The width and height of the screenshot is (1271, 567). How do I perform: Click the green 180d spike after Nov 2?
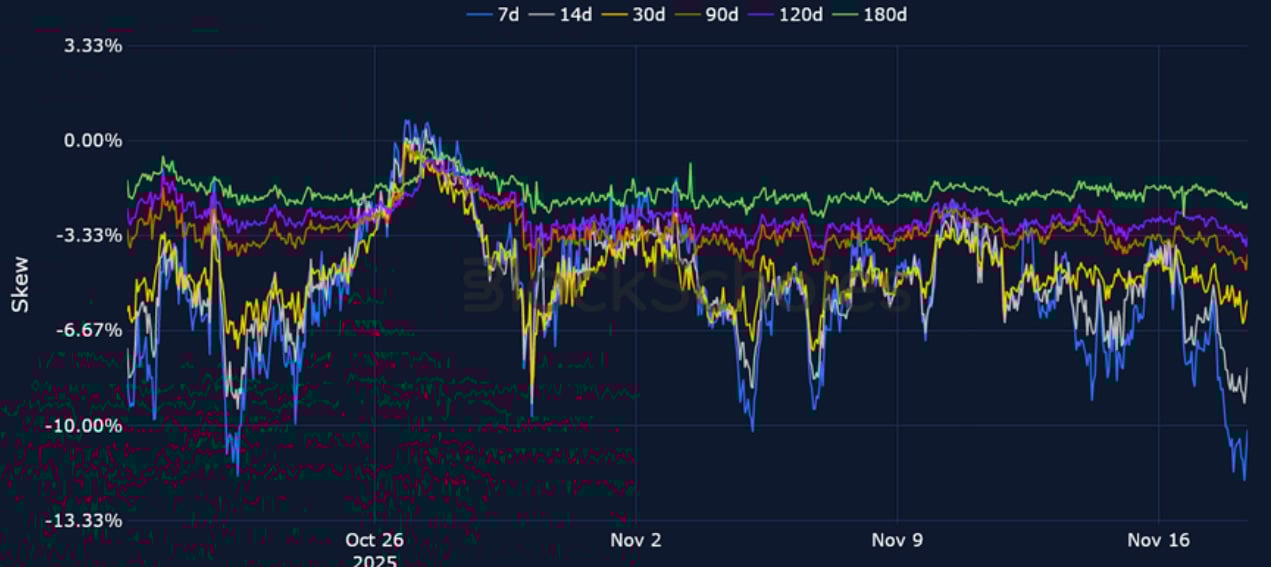pyautogui.click(x=689, y=166)
